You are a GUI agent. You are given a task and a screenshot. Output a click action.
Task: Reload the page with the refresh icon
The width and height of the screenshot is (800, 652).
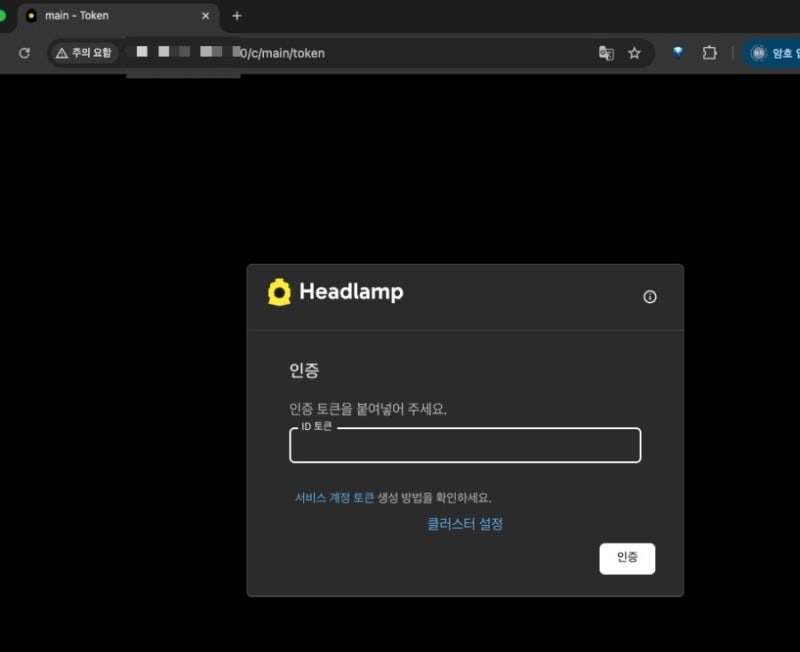point(24,53)
